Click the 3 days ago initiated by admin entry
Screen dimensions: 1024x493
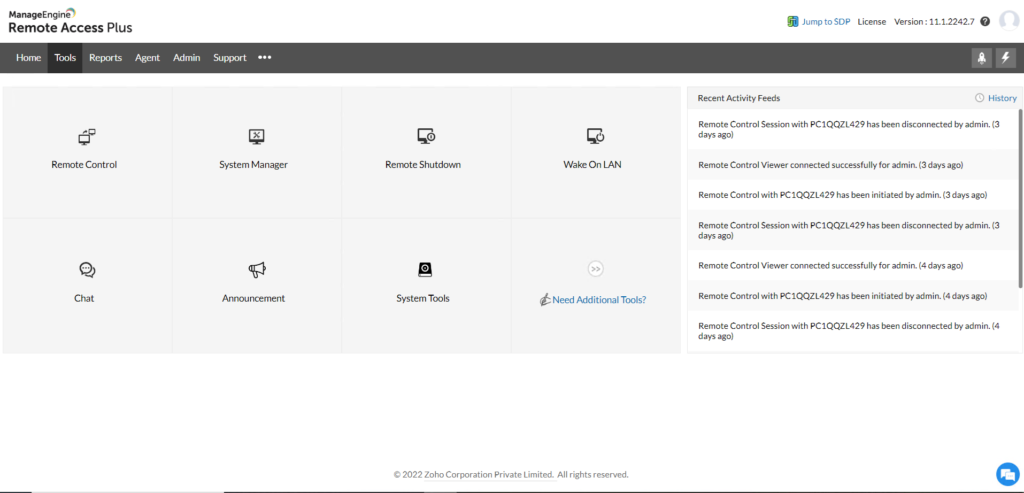click(x=854, y=195)
